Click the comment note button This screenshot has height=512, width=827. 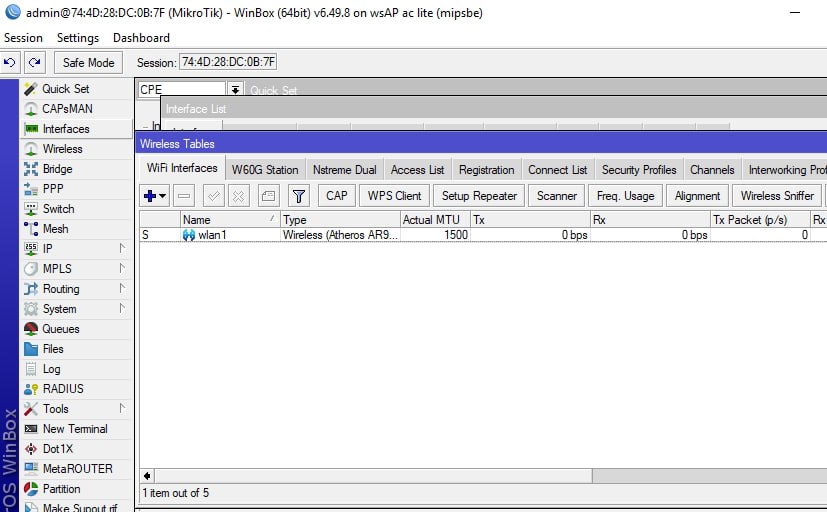pyautogui.click(x=268, y=196)
